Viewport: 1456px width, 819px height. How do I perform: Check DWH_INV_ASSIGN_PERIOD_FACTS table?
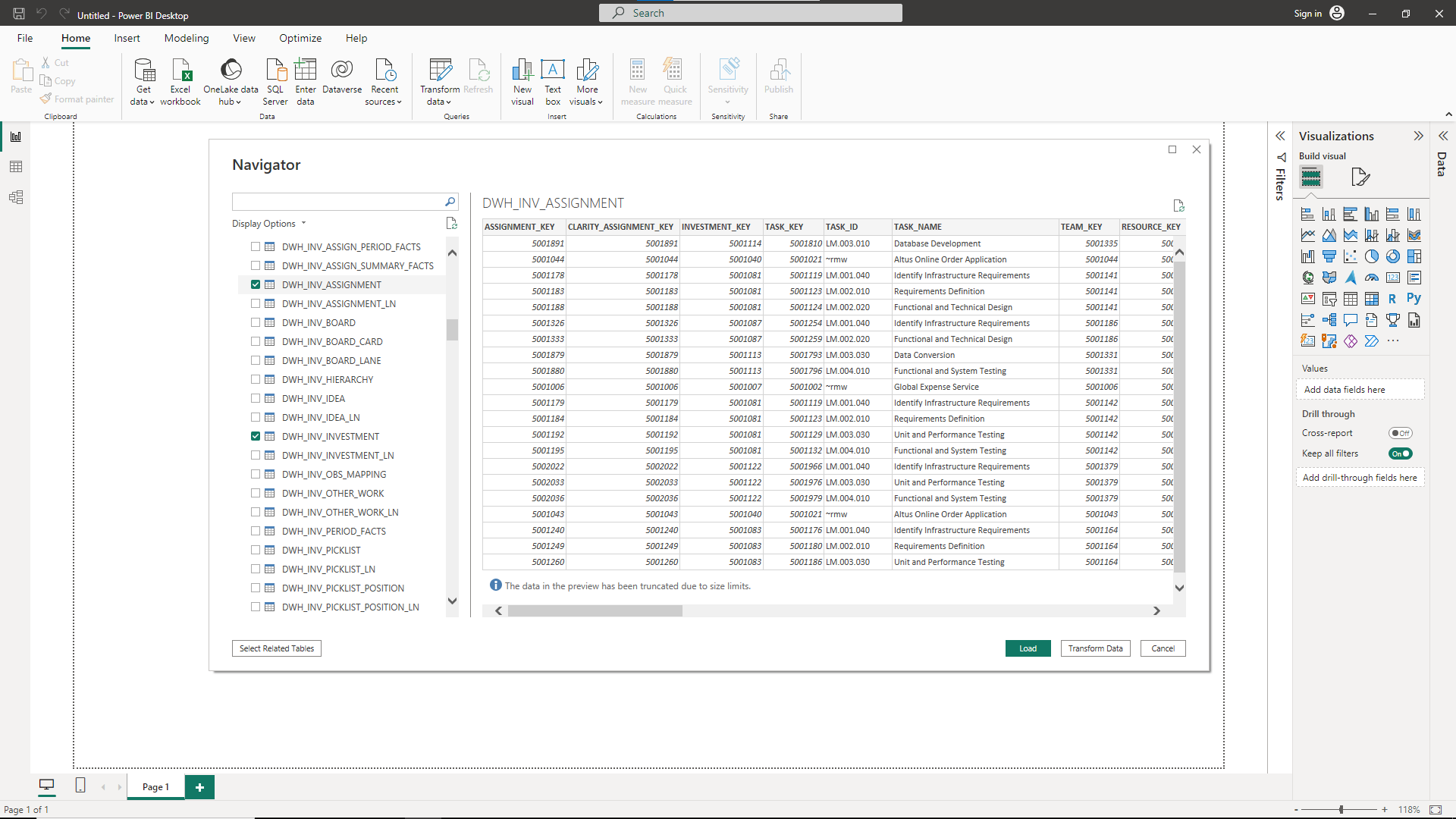pyautogui.click(x=256, y=246)
